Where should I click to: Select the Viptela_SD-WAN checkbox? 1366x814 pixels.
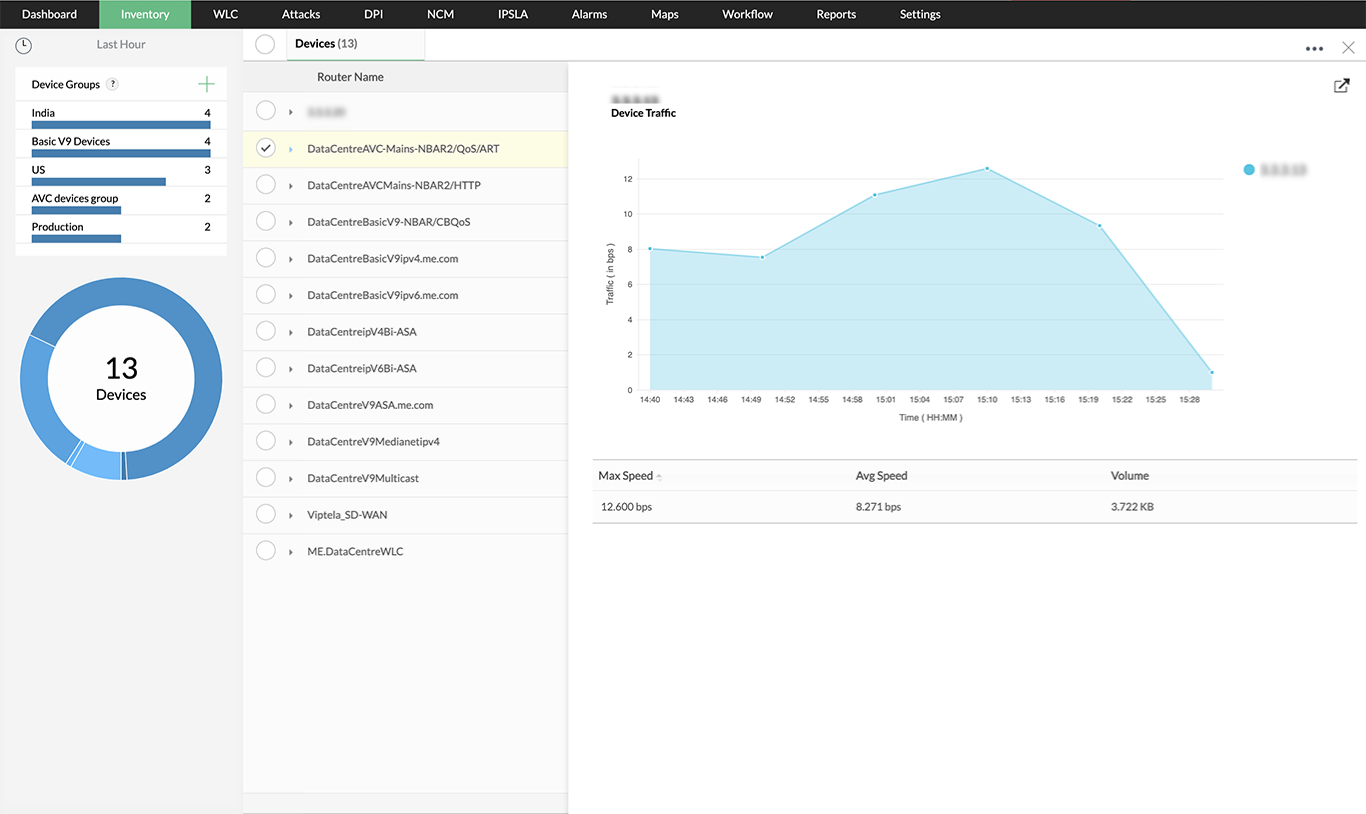[265, 514]
